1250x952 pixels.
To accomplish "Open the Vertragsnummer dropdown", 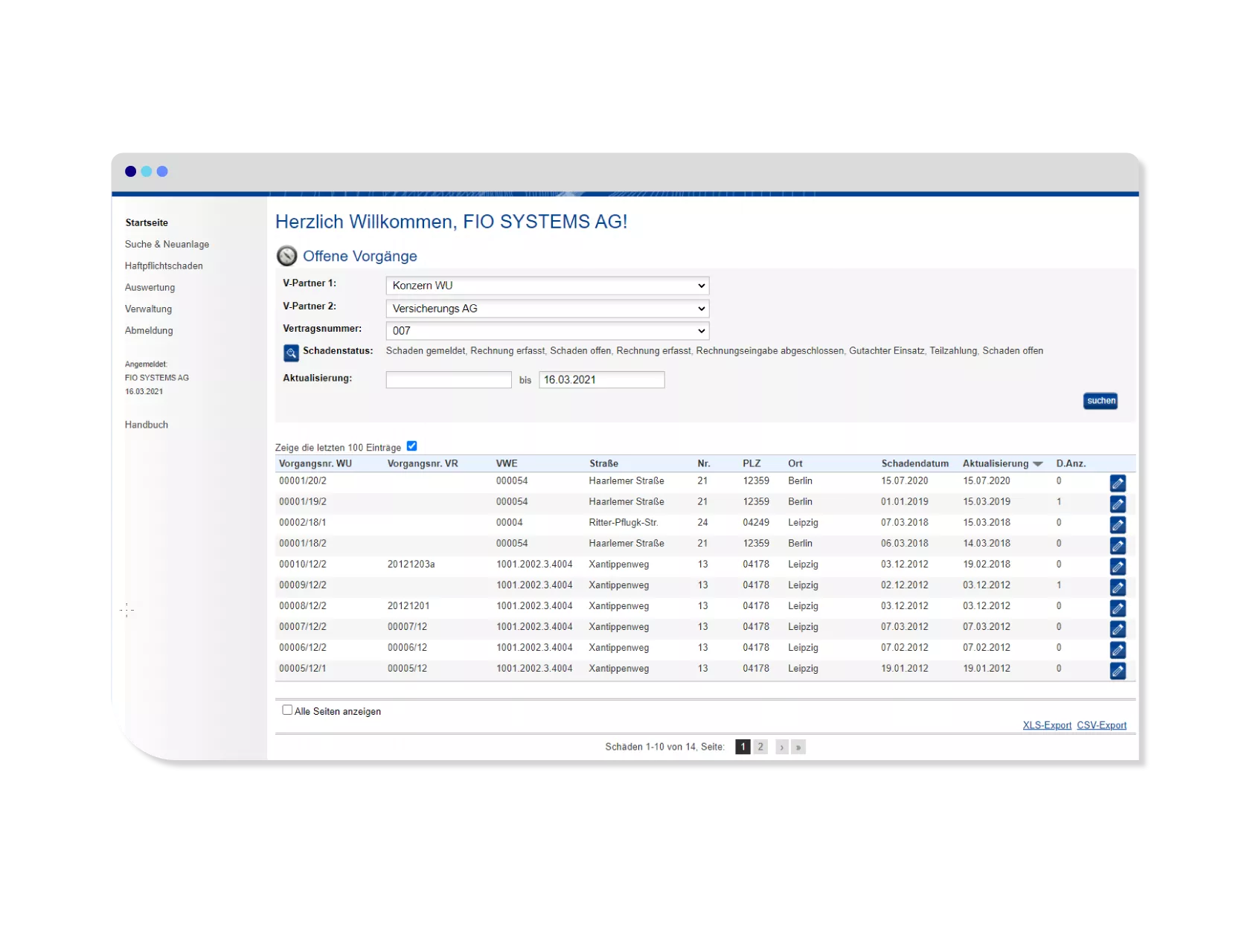I will tap(547, 331).
